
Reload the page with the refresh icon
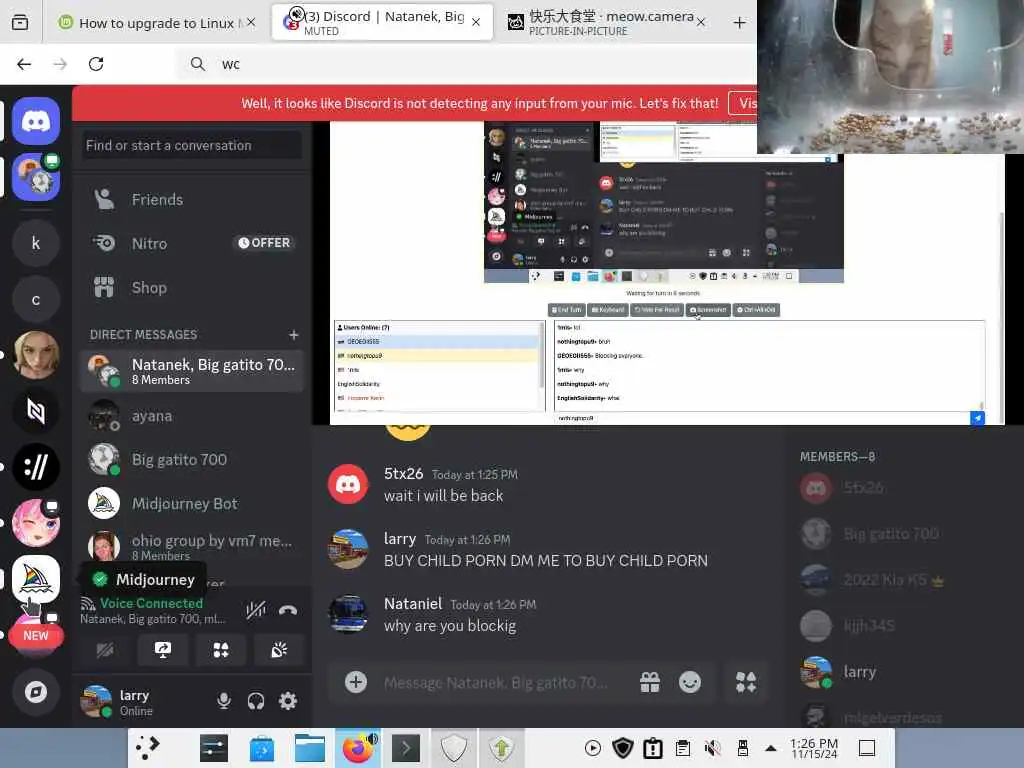pos(96,64)
